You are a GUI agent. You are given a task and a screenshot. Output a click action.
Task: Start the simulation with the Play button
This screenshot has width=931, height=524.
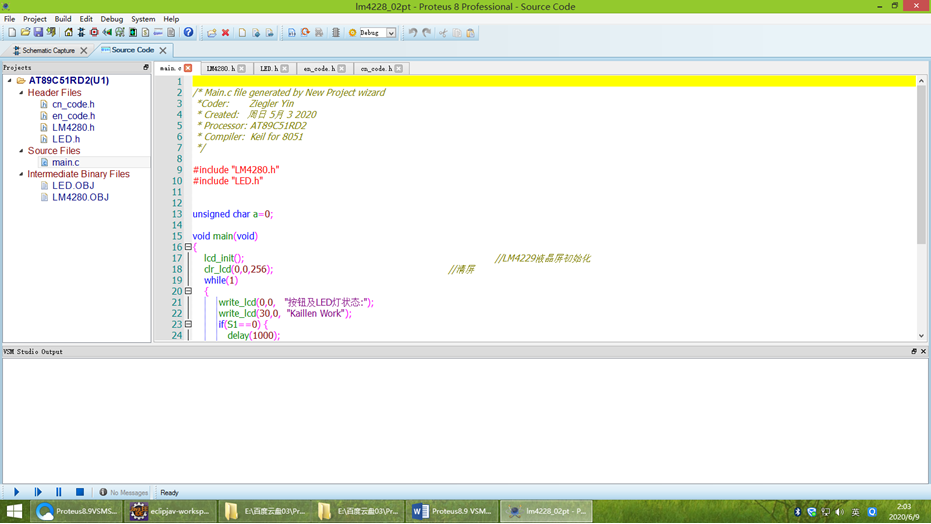pos(17,492)
